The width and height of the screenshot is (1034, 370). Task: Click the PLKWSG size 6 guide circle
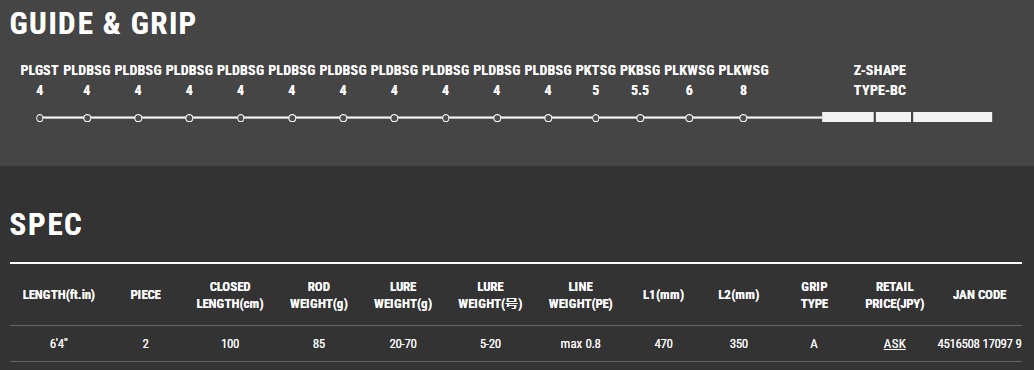pos(689,118)
